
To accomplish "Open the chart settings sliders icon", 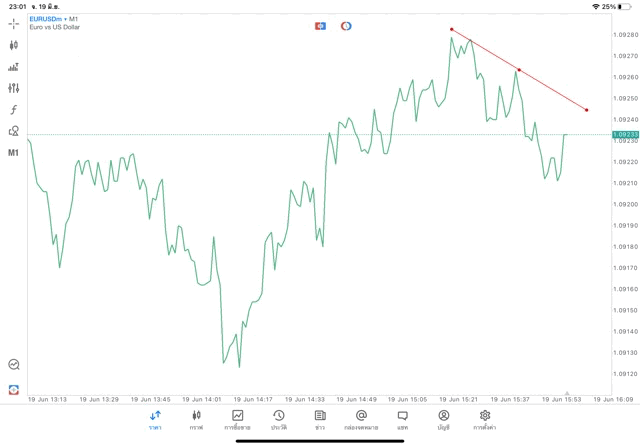I will (14, 88).
